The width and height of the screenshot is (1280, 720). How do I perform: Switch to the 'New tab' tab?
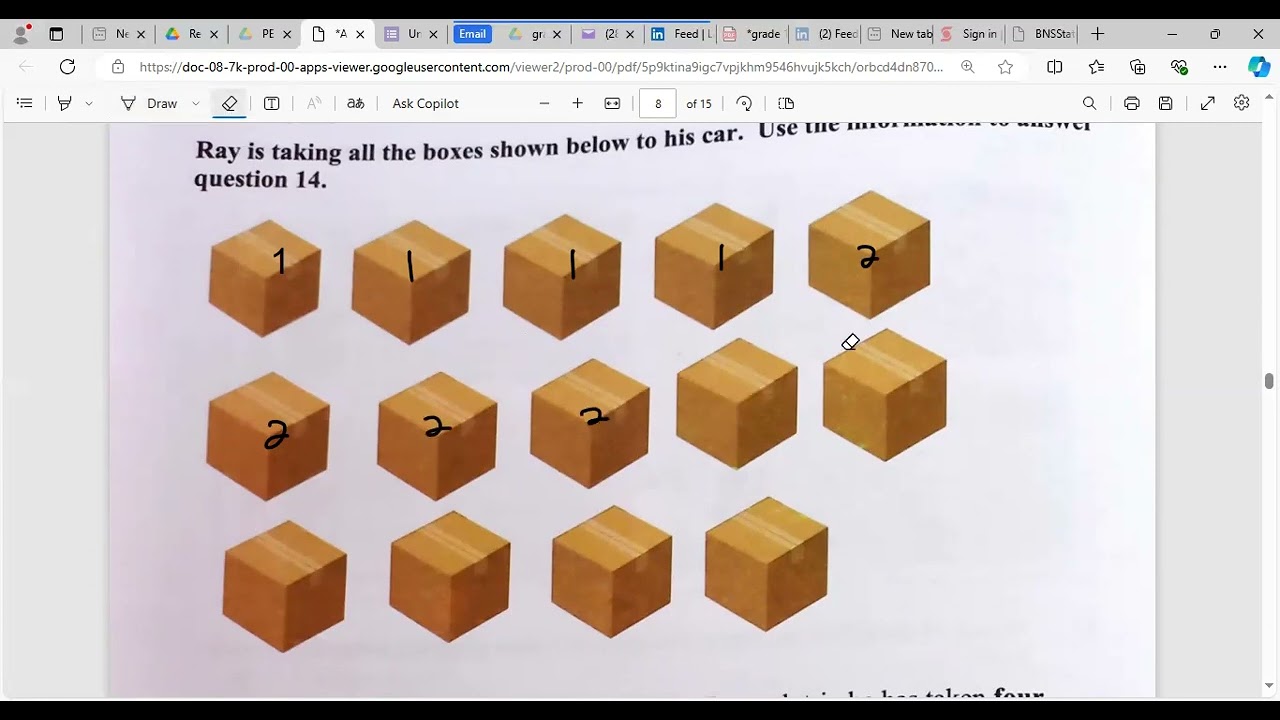point(900,34)
